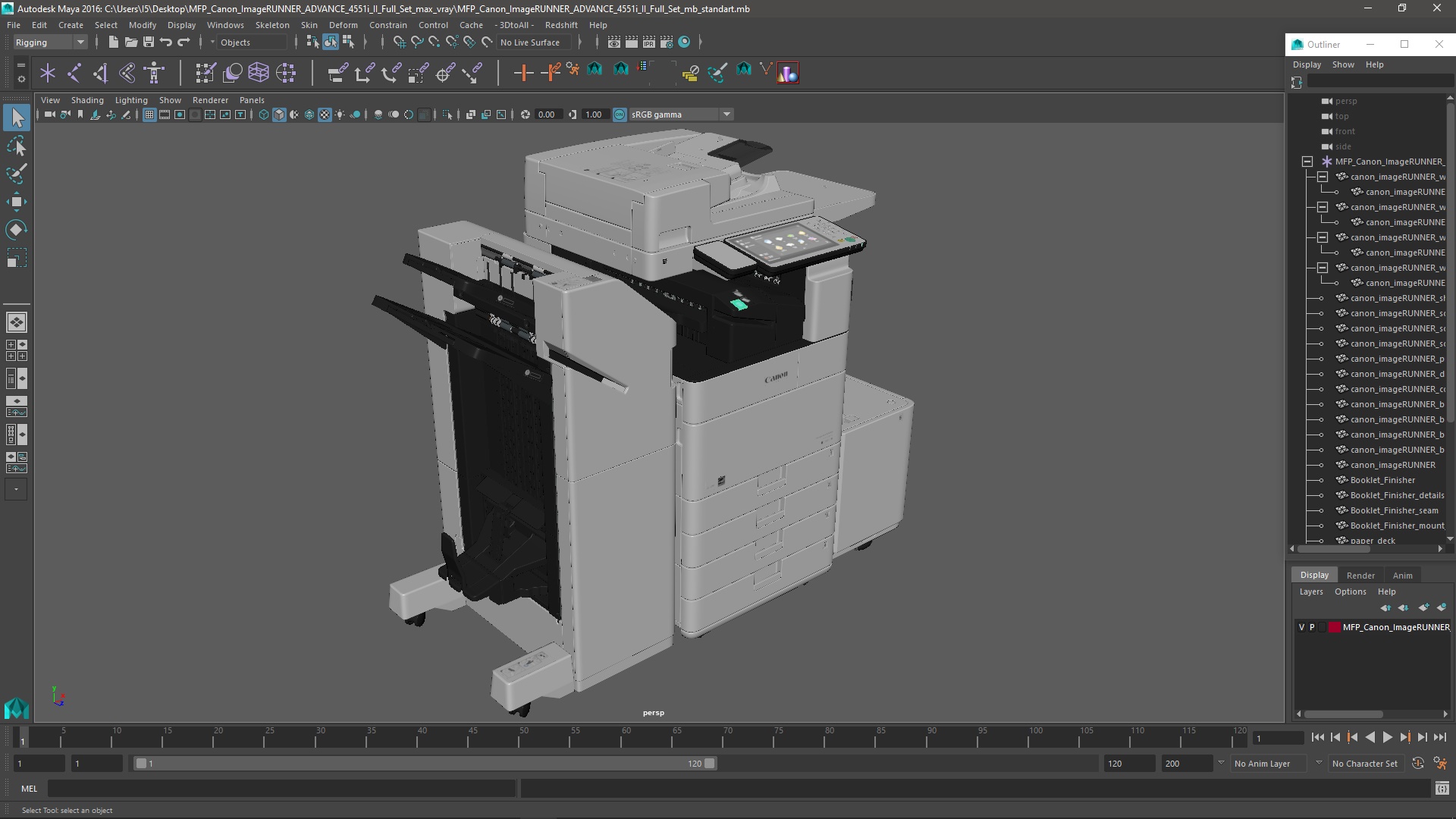
Task: Collapse first canon_imageRUNNER_w group
Action: pyautogui.click(x=1323, y=177)
